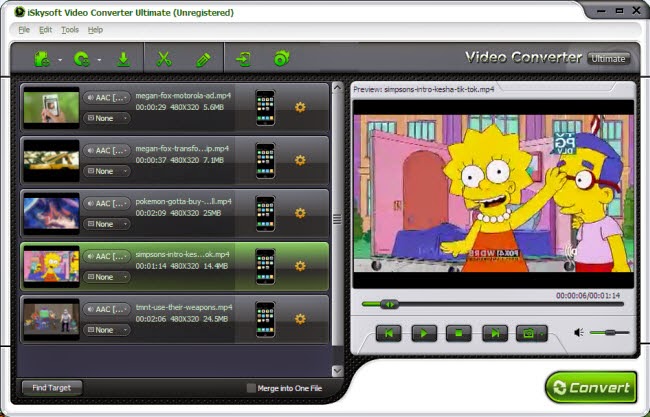Click the Next frame playback button
The image size is (650, 417).
tap(495, 333)
